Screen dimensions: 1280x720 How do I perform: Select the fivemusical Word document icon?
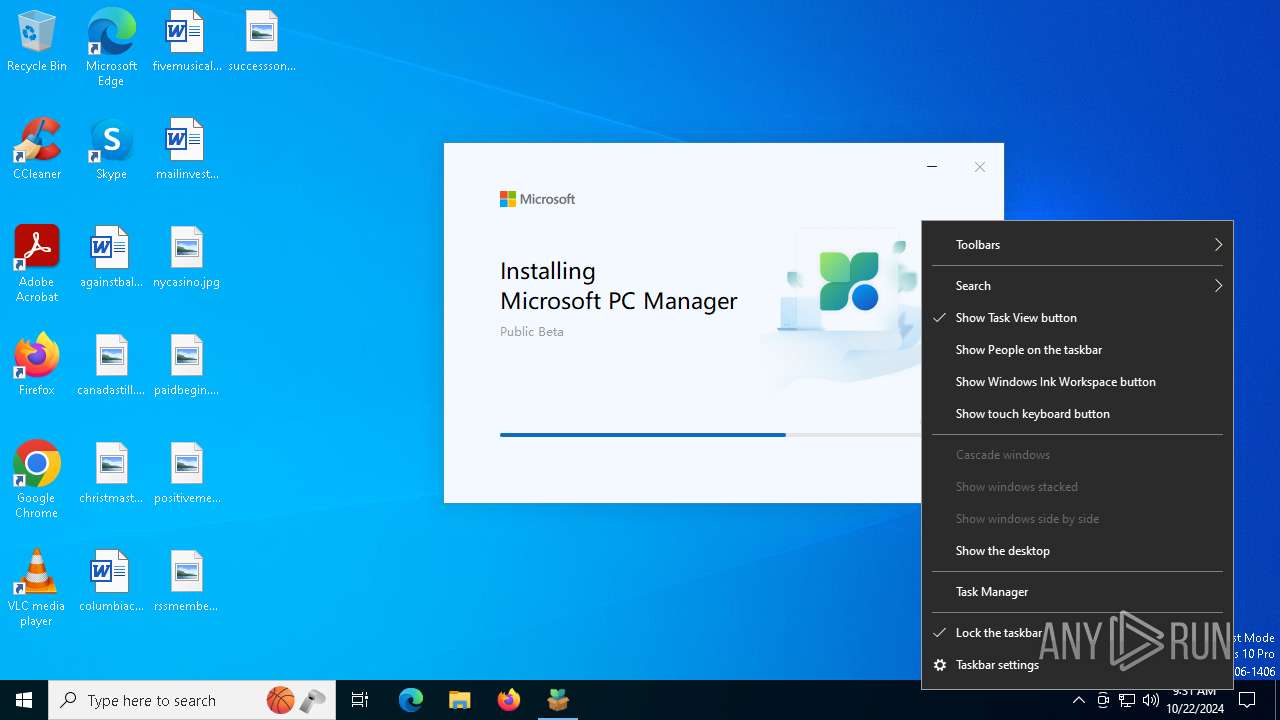coord(186,42)
